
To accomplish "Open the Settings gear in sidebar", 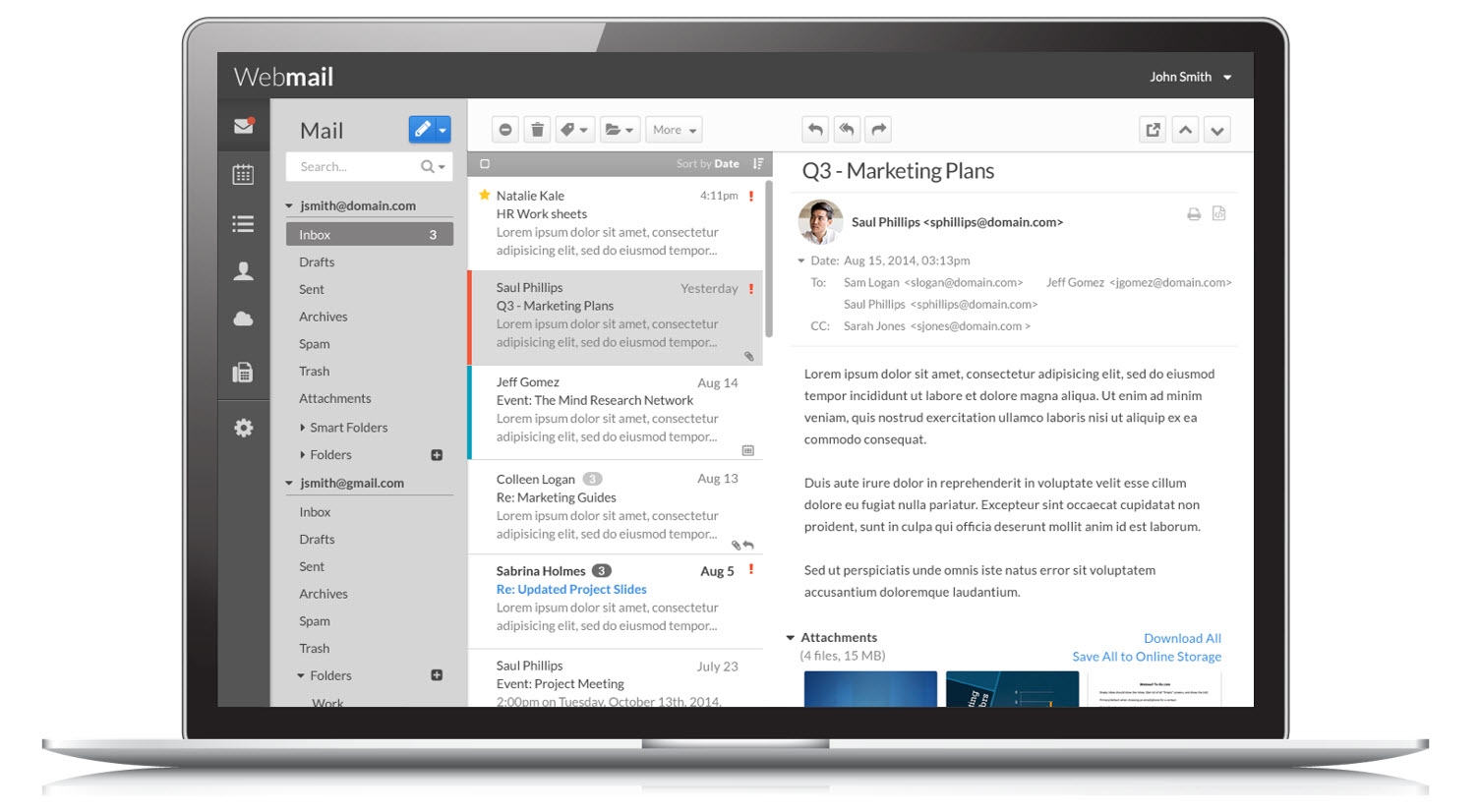I will coord(243,428).
